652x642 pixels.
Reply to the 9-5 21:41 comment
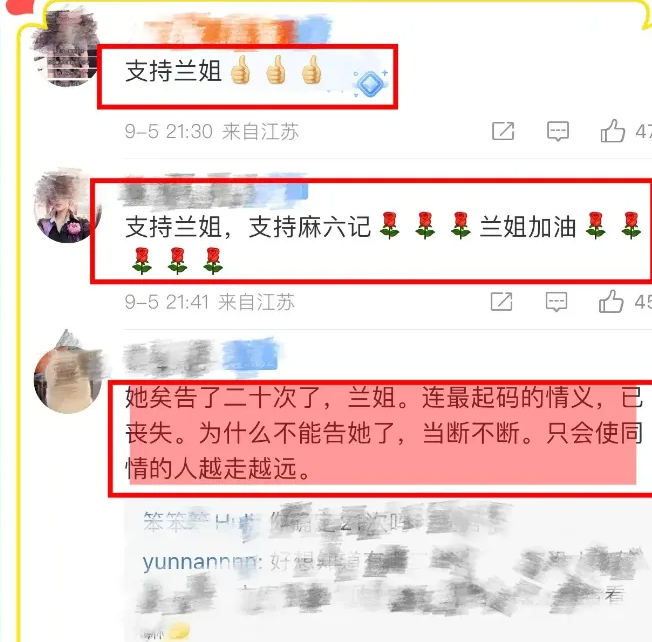[556, 302]
